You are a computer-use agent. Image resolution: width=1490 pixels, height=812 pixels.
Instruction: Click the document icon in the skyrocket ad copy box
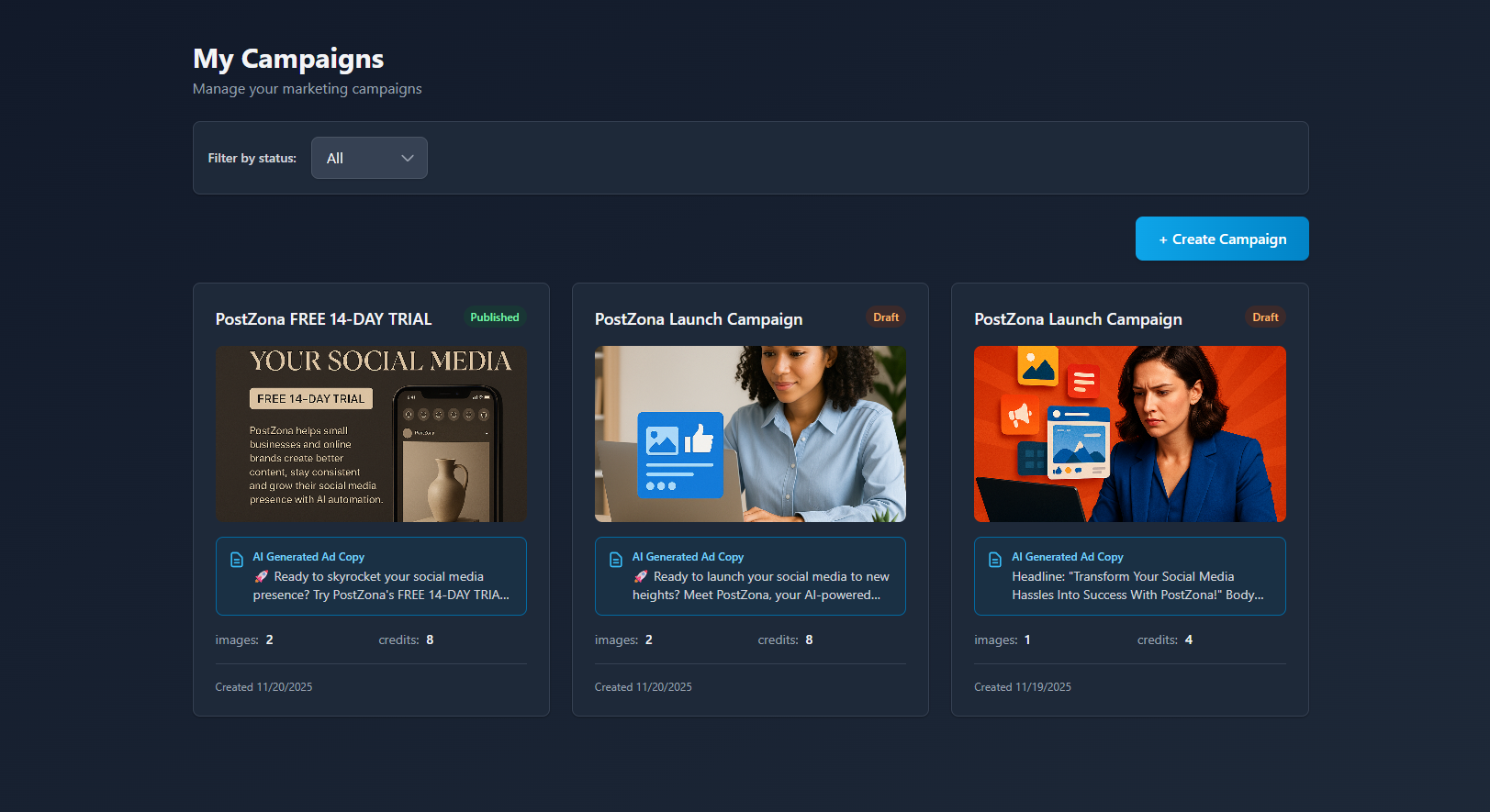click(237, 559)
